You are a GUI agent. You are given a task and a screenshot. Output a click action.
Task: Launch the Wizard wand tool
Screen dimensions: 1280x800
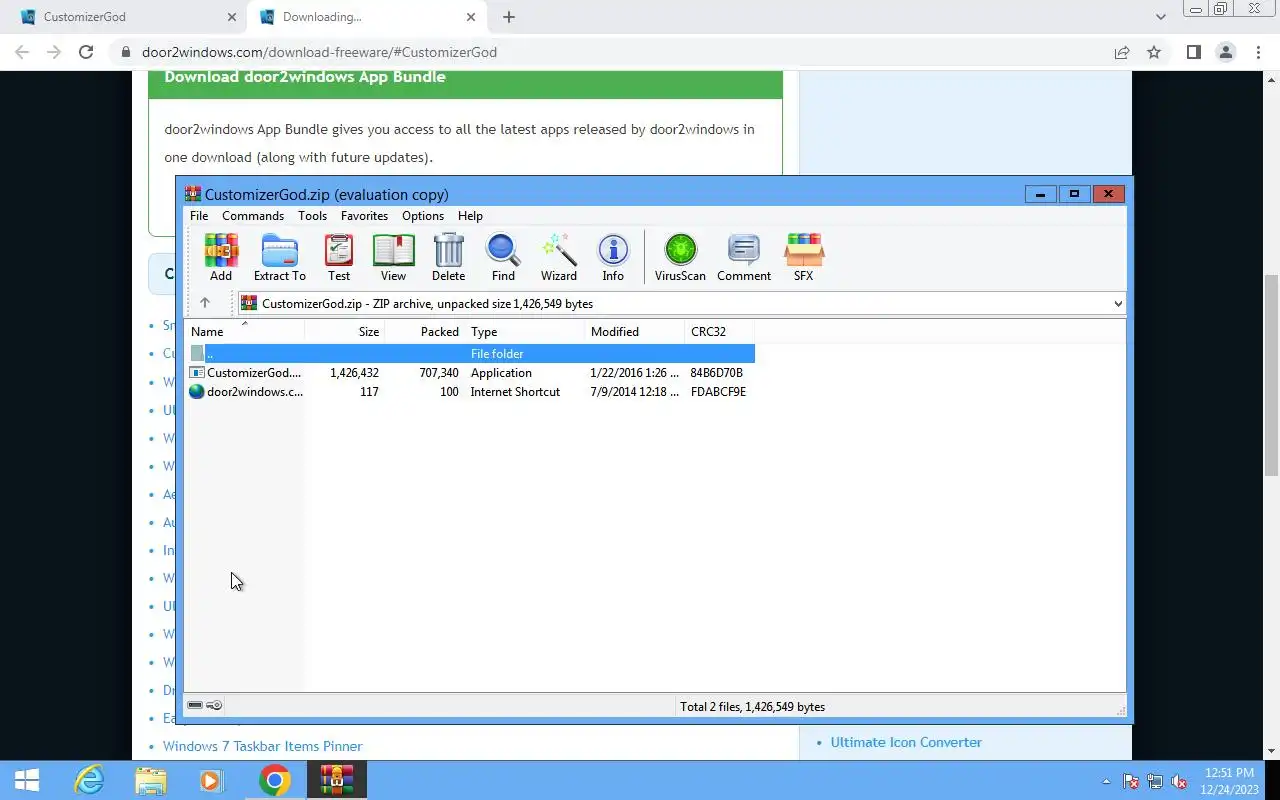tap(559, 257)
